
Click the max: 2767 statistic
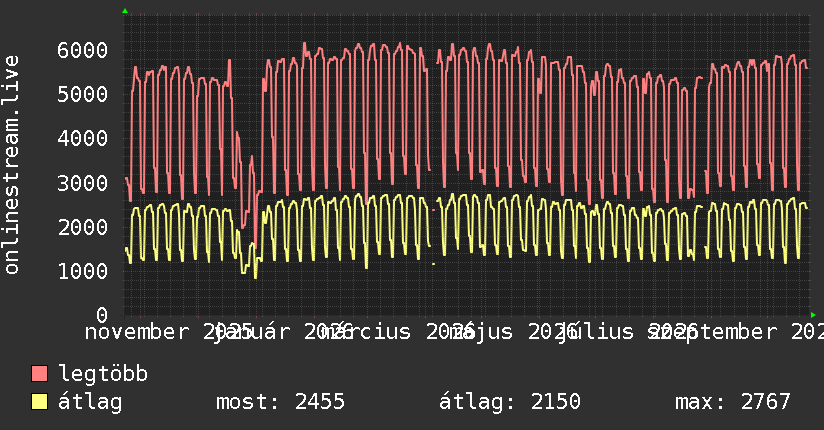[x=733, y=402]
